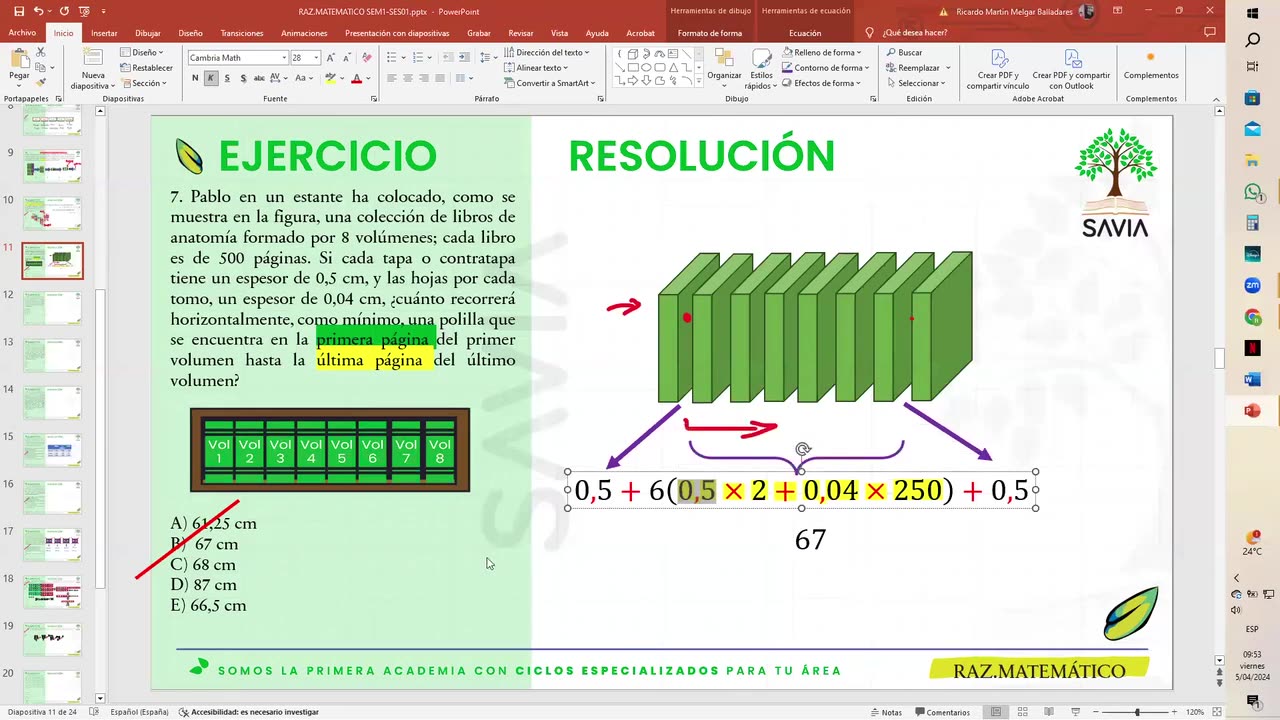Switch to the Transiciones tab
The image size is (1280, 720).
(x=242, y=33)
